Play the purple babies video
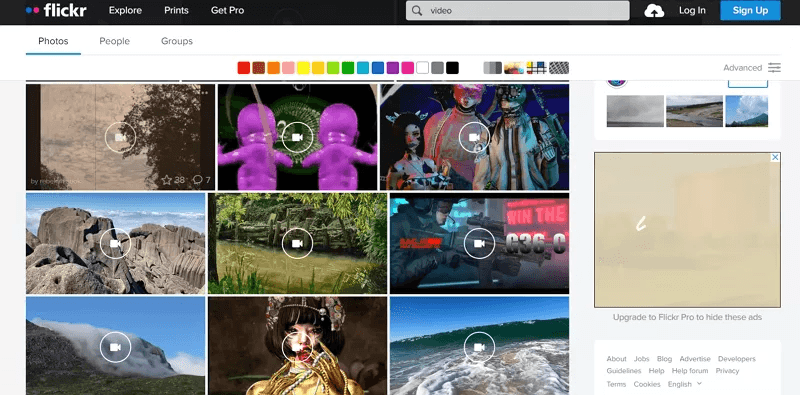The width and height of the screenshot is (800, 395). (x=297, y=137)
